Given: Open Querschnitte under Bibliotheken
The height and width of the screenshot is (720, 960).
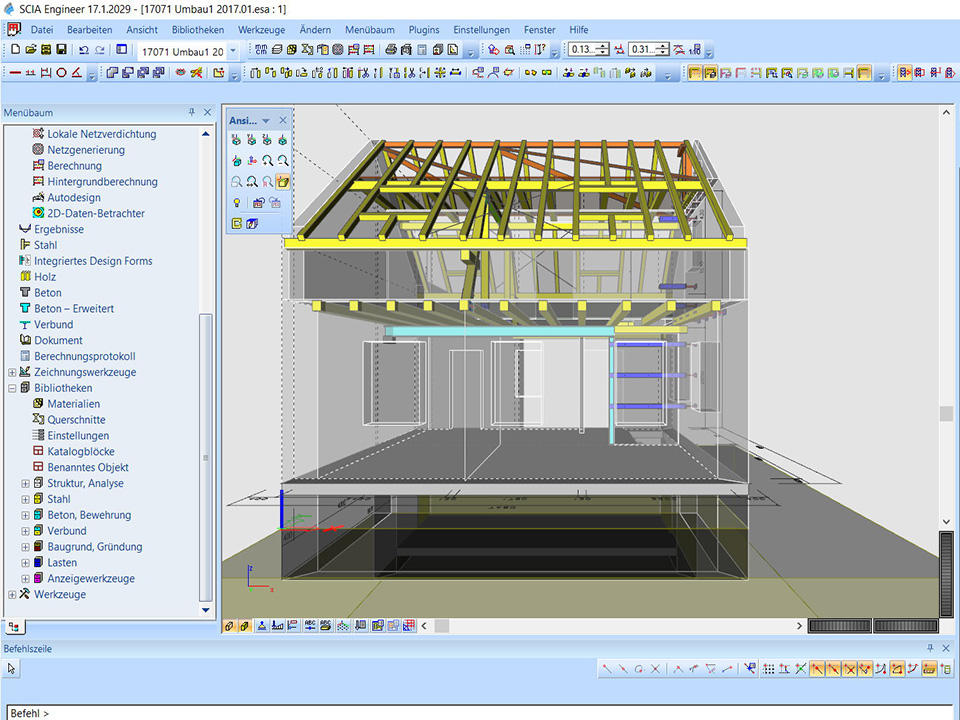Looking at the screenshot, I should pyautogui.click(x=76, y=420).
